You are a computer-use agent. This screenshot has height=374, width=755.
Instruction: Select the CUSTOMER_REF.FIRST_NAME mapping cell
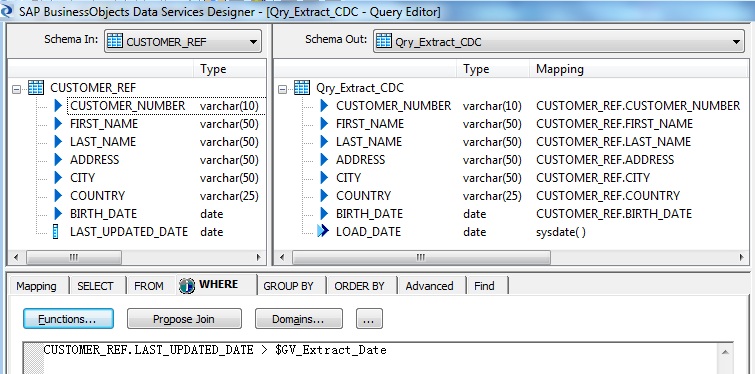pyautogui.click(x=614, y=124)
